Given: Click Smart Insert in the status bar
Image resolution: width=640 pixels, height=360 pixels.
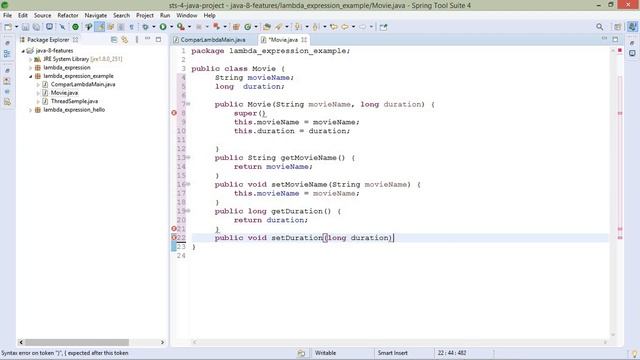Looking at the screenshot, I should [x=393, y=353].
